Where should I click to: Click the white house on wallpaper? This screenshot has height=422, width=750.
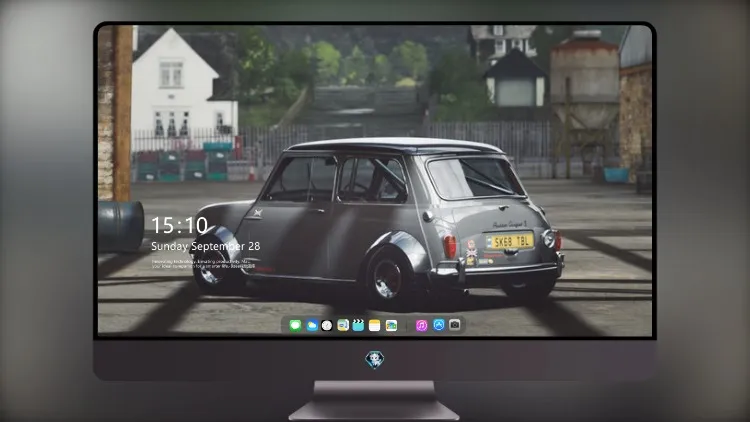185,84
